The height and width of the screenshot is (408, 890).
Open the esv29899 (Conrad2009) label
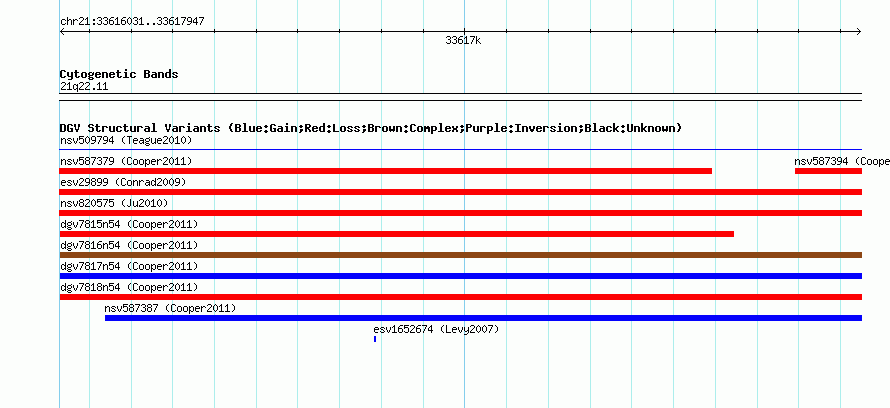(x=123, y=182)
